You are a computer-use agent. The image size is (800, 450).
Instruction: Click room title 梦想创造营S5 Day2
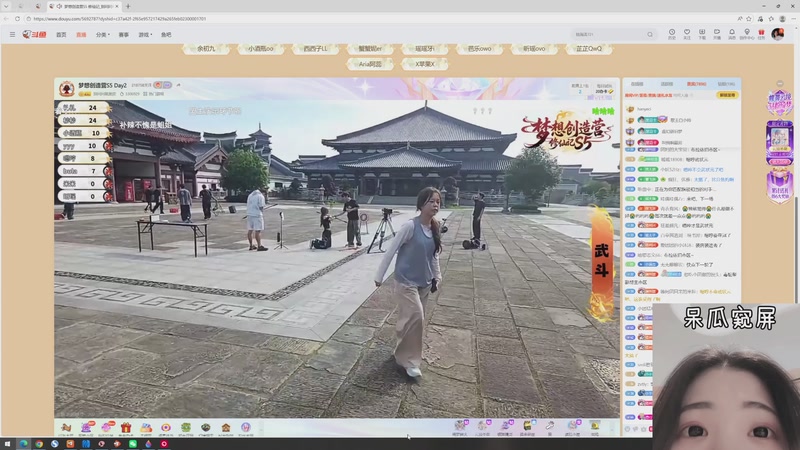102,85
